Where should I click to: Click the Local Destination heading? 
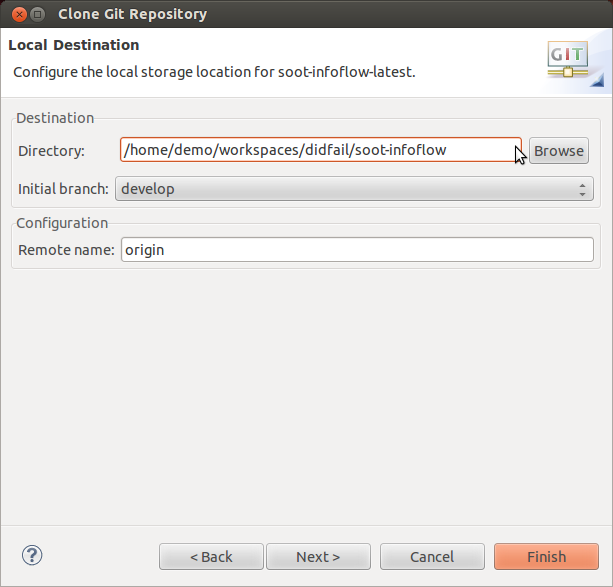(74, 45)
